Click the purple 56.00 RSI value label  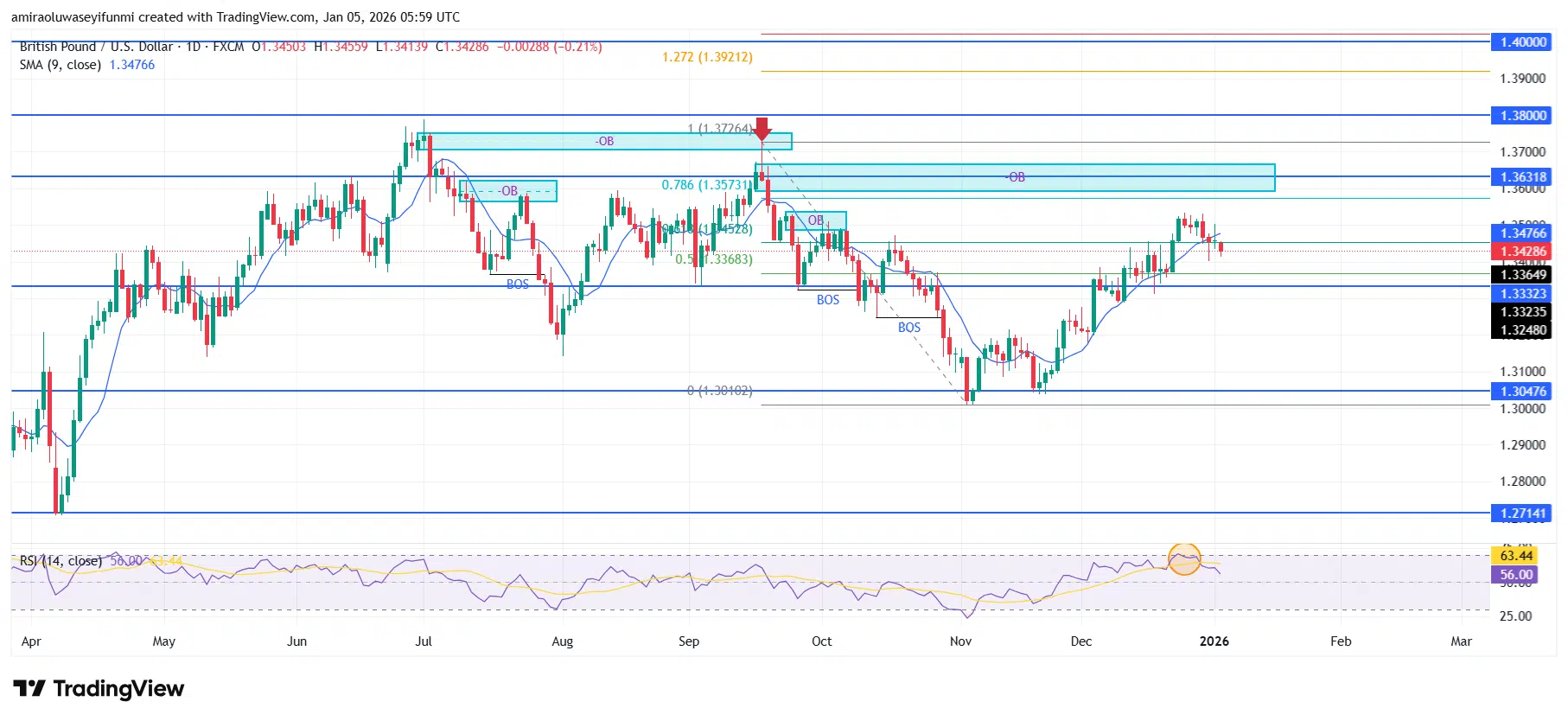1516,575
